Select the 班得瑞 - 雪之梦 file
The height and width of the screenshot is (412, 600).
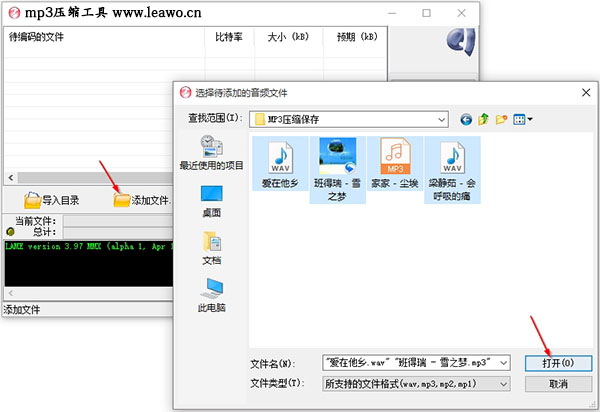[x=338, y=170]
